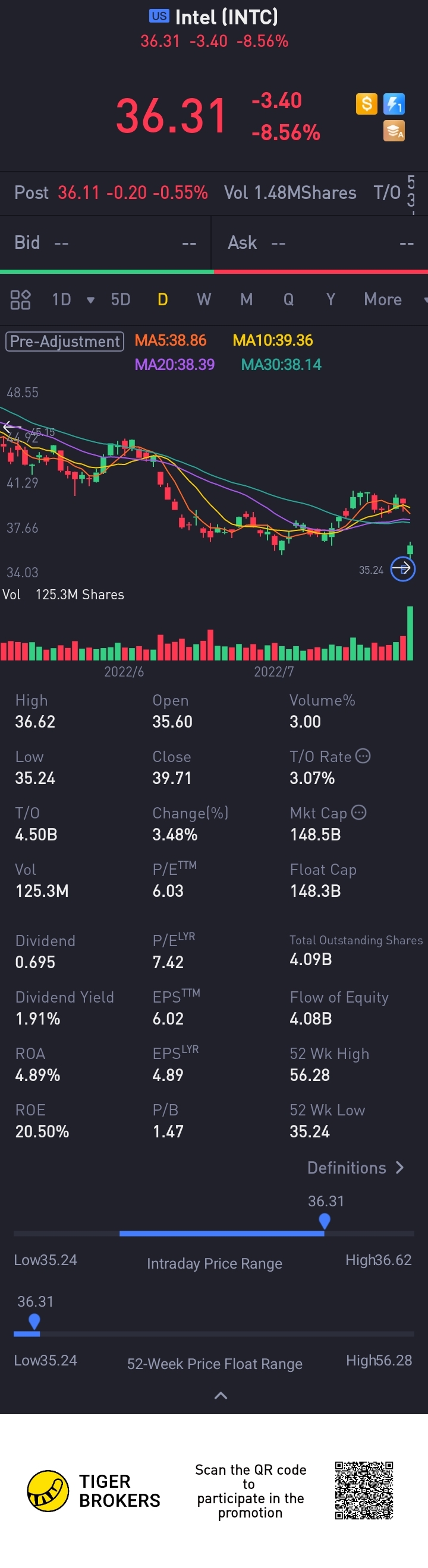This screenshot has height=1568, width=428.
Task: Tap the MA5:38.86 indicator label
Action: pyautogui.click(x=171, y=340)
